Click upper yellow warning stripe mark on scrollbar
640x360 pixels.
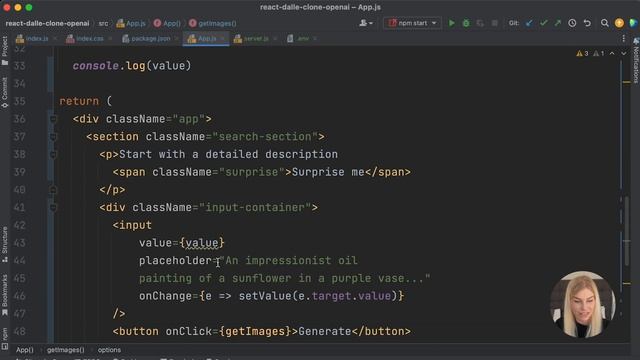(x=627, y=82)
